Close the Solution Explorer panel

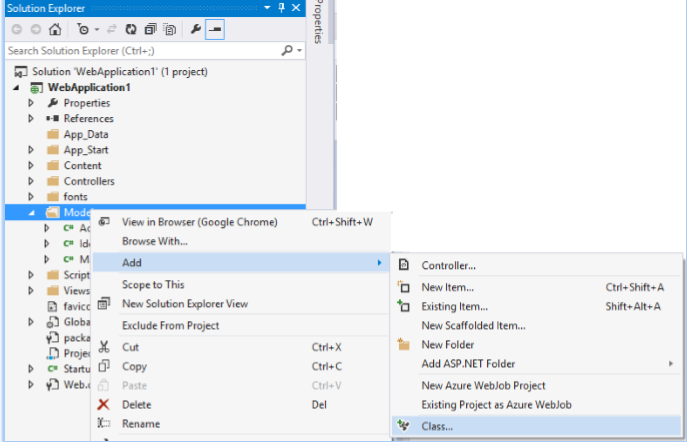(296, 8)
